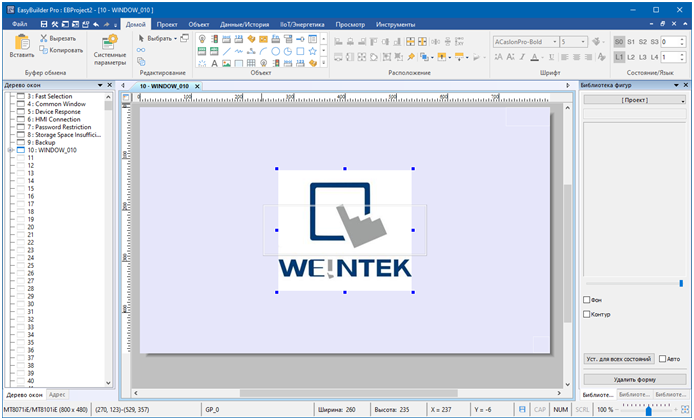The image size is (694, 420).
Task: Click the italic font icon
Action: coord(523,57)
